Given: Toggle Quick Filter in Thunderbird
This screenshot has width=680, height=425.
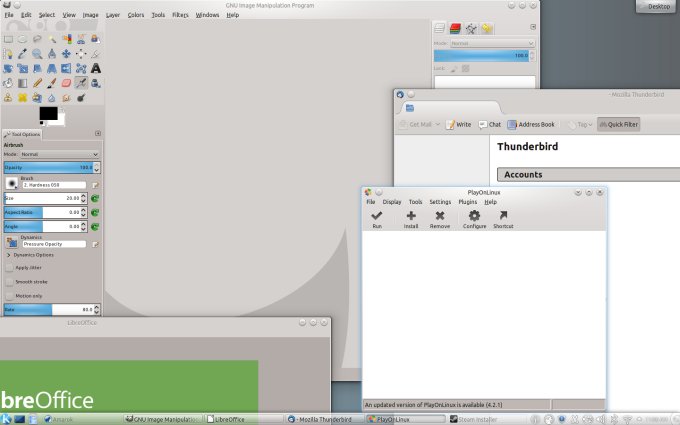Looking at the screenshot, I should click(618, 124).
